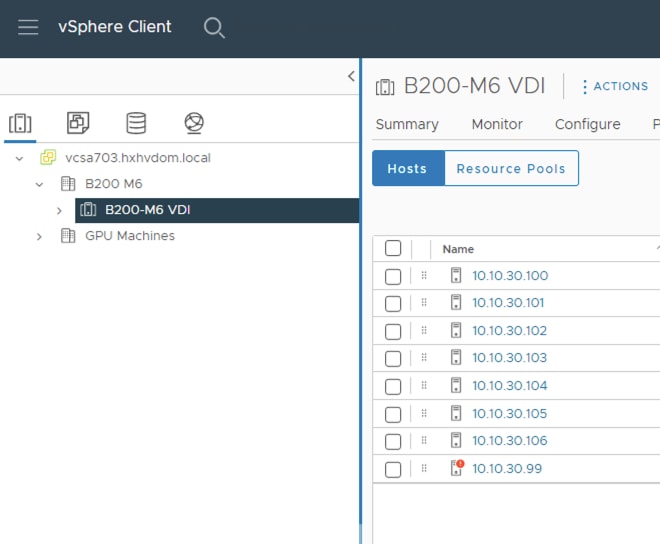Click the datacenter icon beside B200 M6
The image size is (660, 544).
click(x=68, y=184)
